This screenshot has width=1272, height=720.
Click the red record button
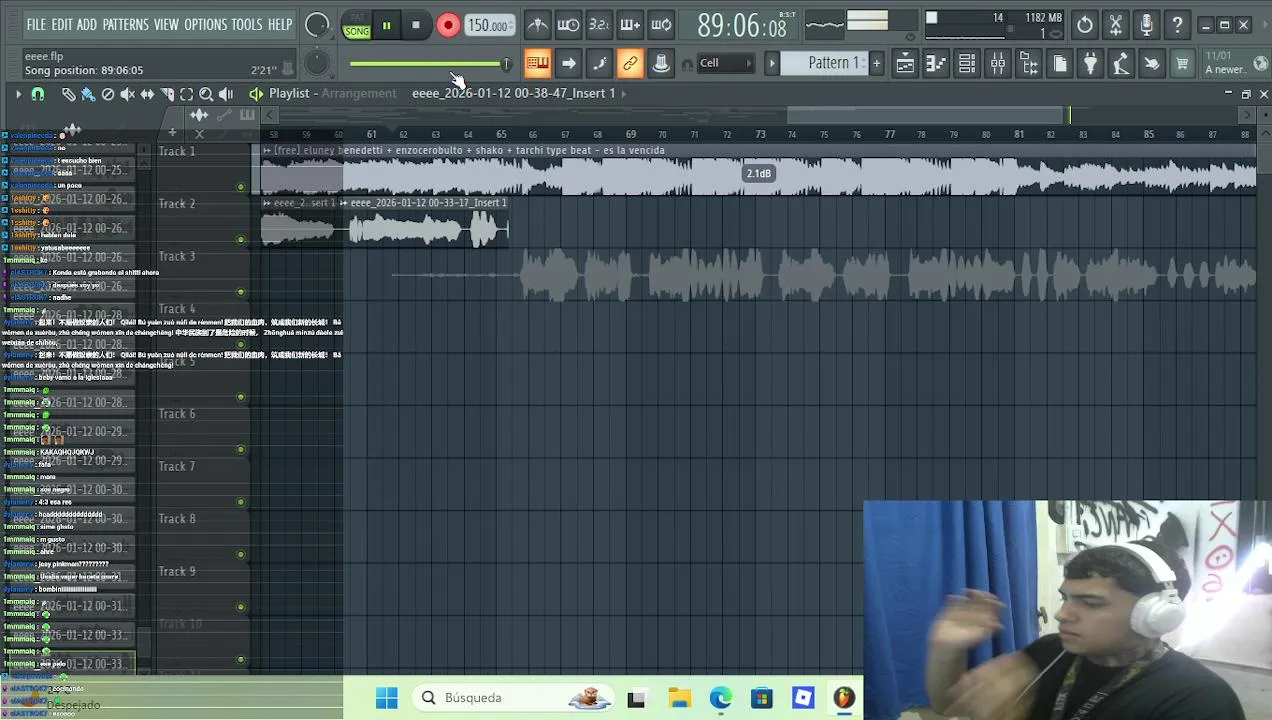pyautogui.click(x=448, y=25)
